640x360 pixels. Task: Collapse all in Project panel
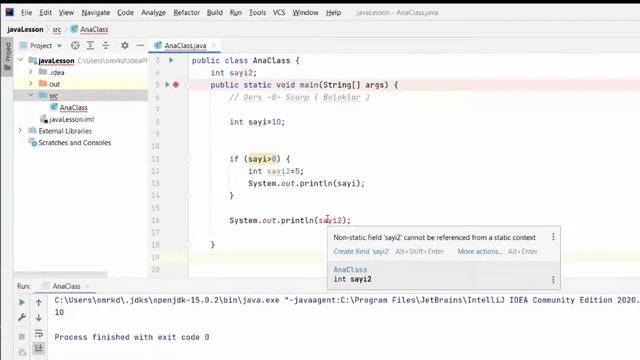point(106,46)
